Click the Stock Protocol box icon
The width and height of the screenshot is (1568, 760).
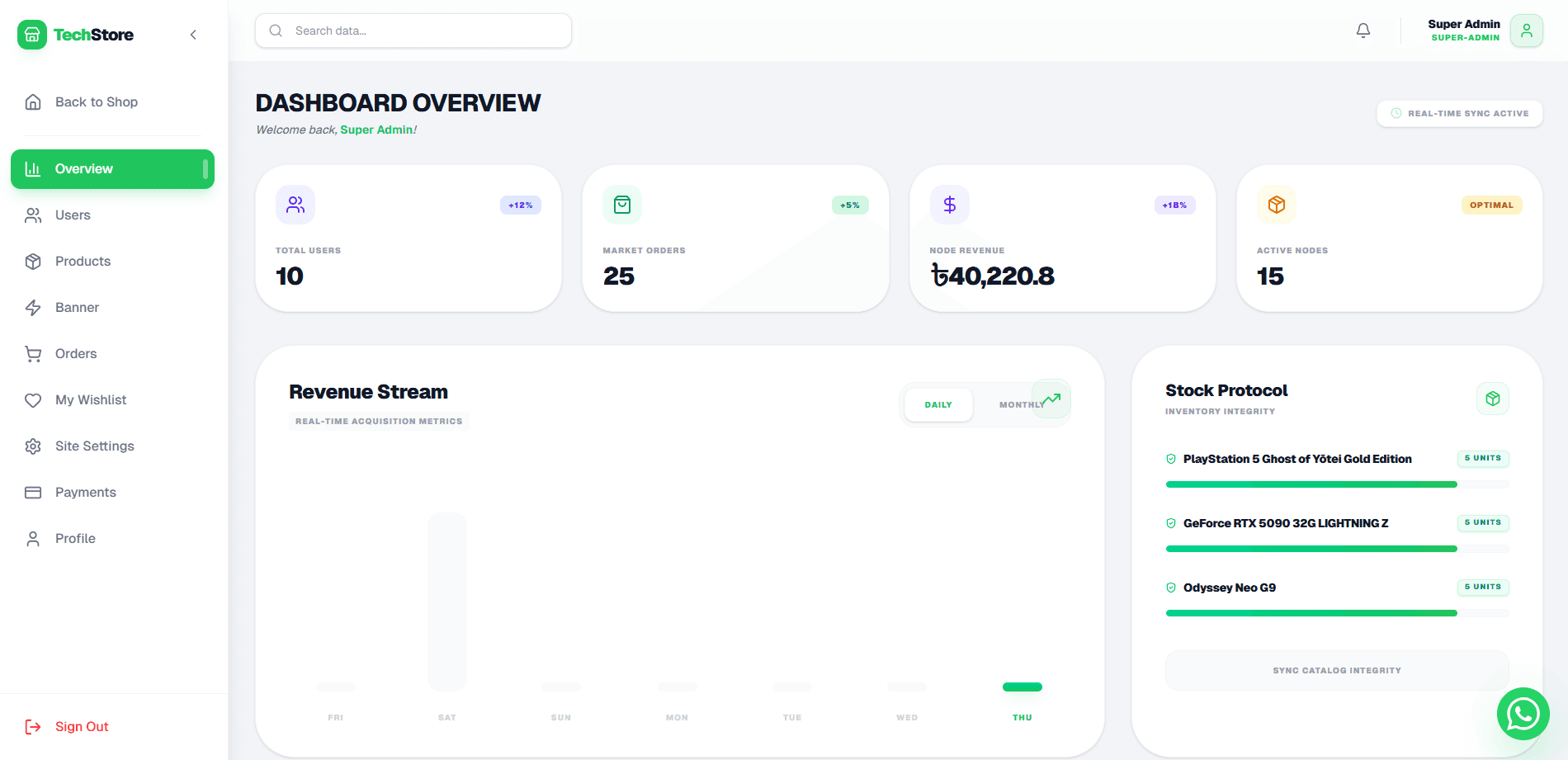1493,399
